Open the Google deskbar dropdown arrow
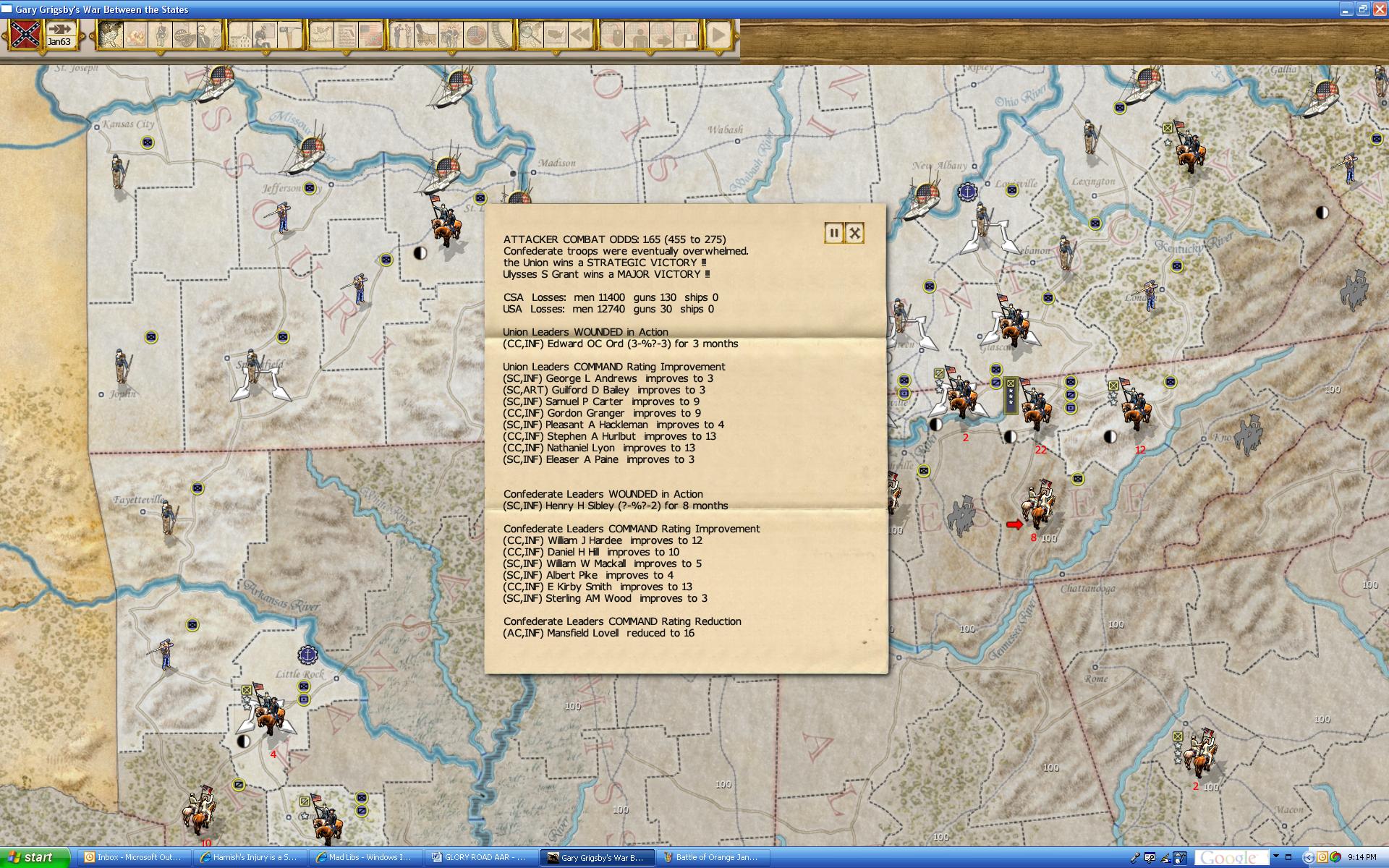The image size is (1389, 868). [x=1276, y=857]
